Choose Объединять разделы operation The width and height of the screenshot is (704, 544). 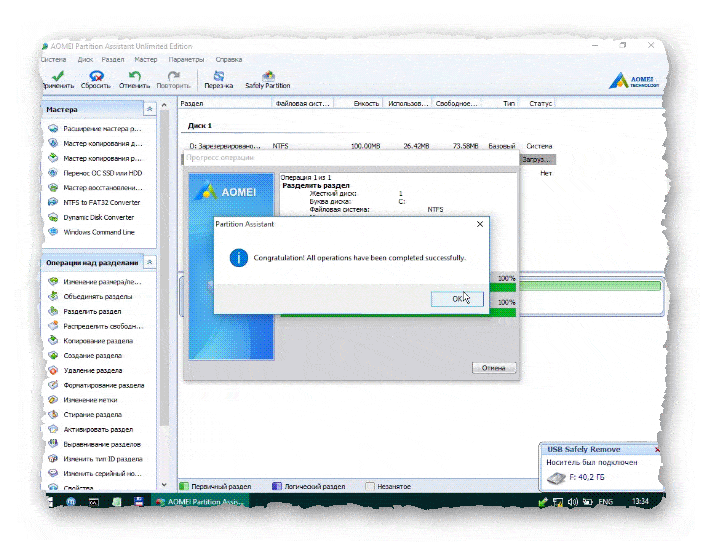pos(91,297)
